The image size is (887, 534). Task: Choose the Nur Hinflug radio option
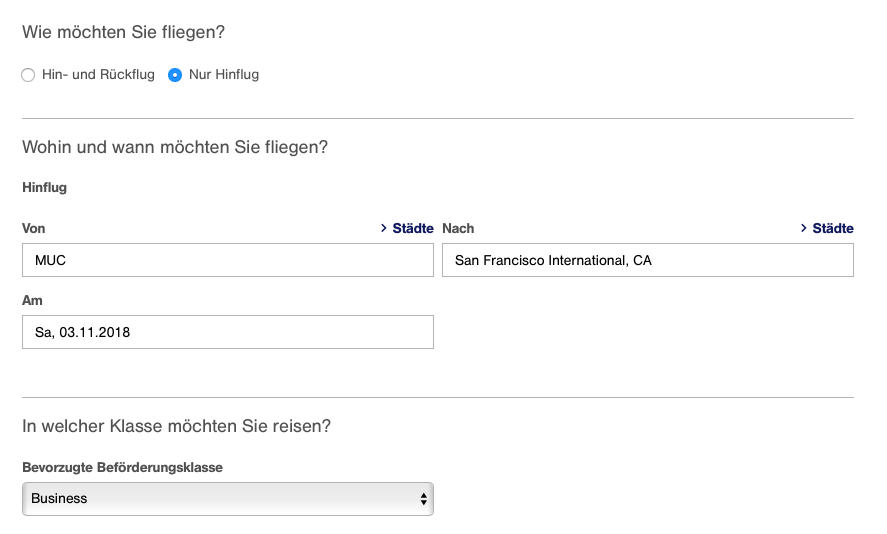175,75
